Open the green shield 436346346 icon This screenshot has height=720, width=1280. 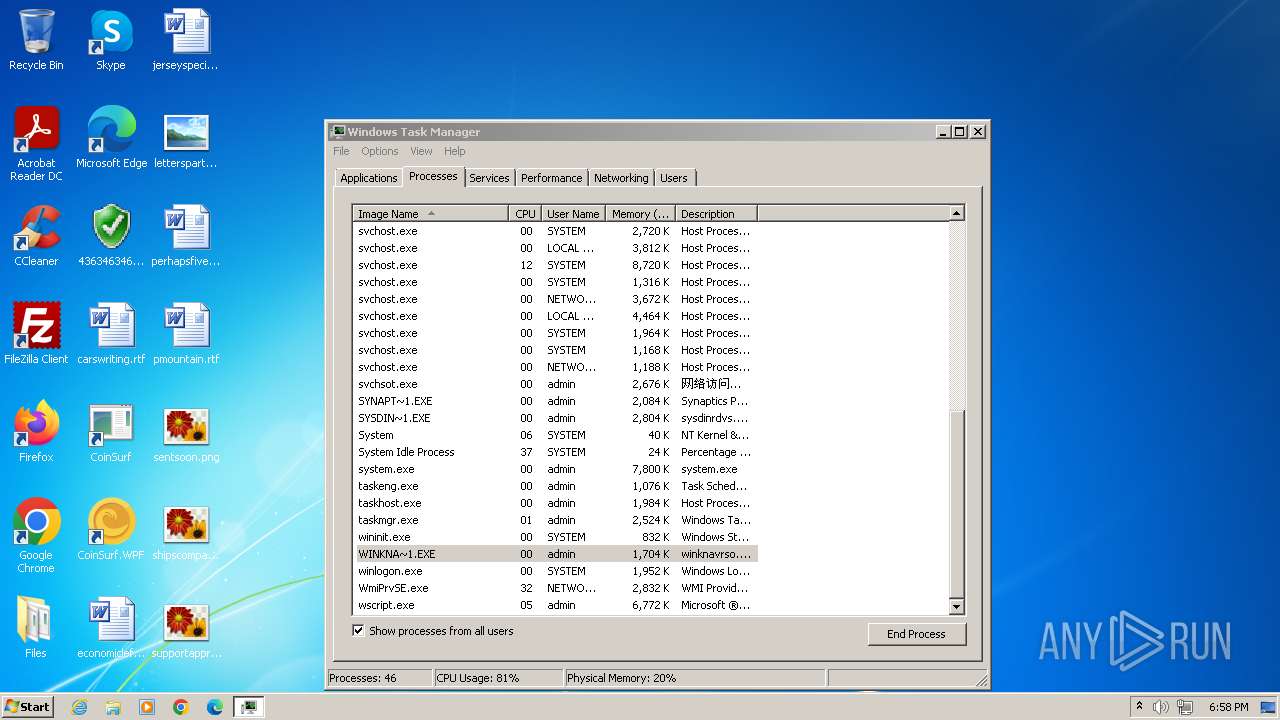click(111, 236)
